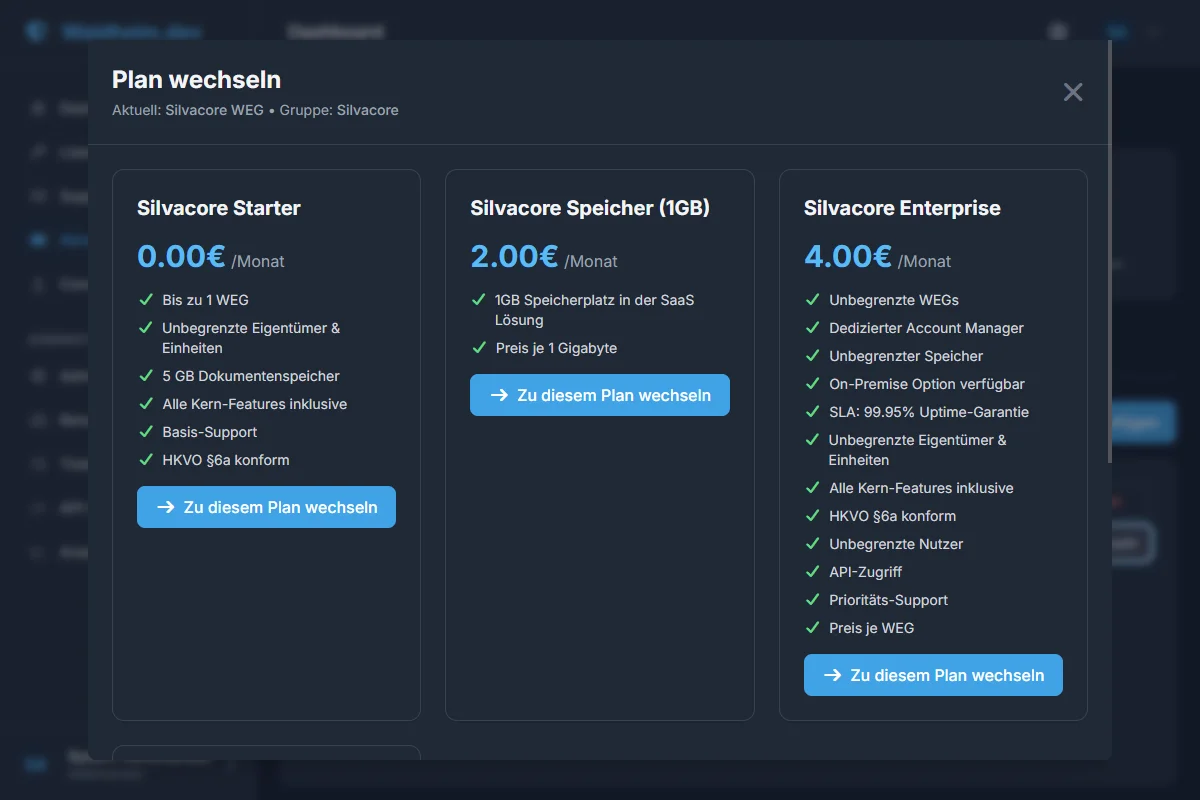The width and height of the screenshot is (1200, 800).
Task: Select the "Silvacore Speicher (1GB)" card title
Action: pyautogui.click(x=590, y=208)
